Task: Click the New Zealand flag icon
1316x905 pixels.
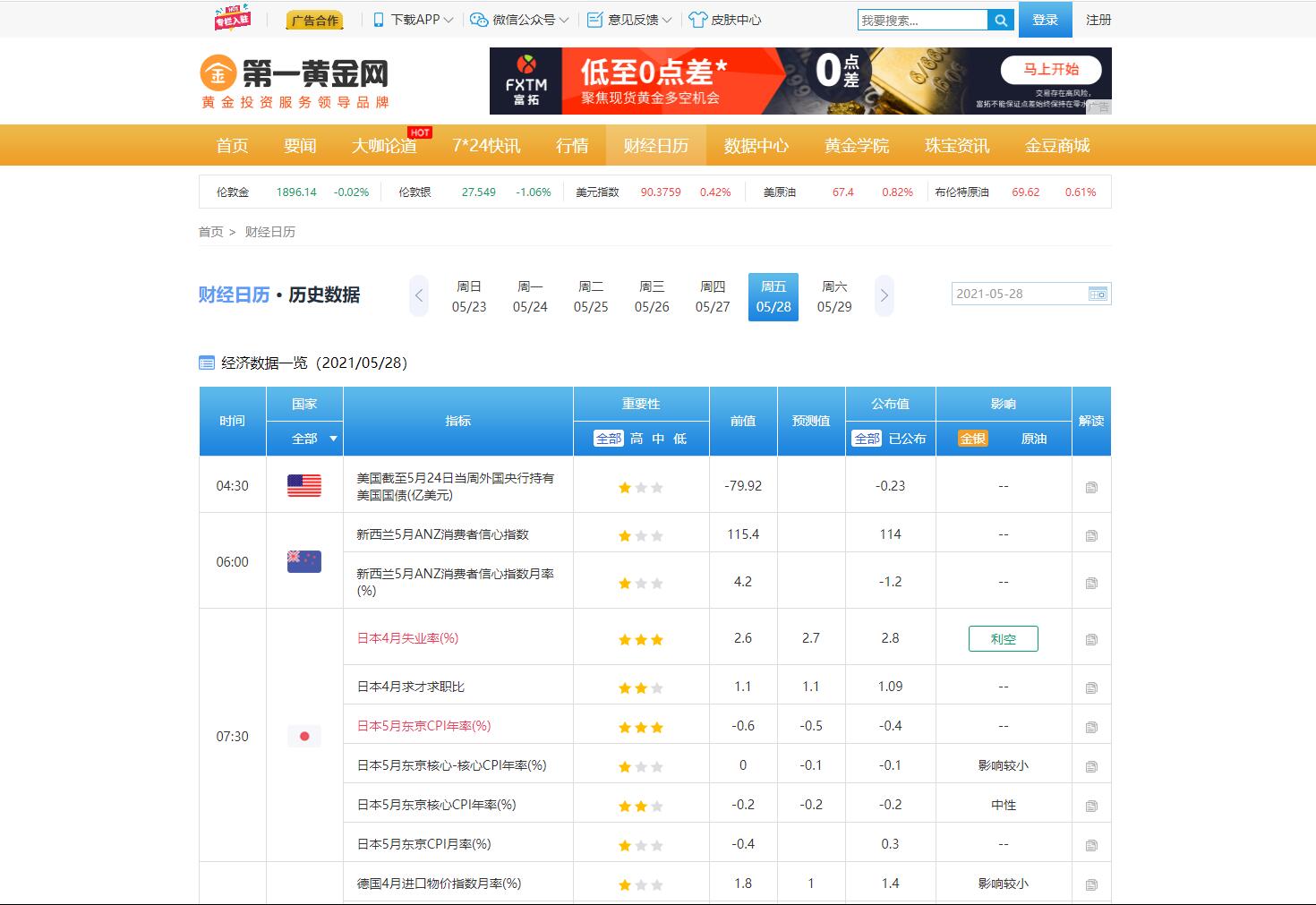Action: [304, 561]
